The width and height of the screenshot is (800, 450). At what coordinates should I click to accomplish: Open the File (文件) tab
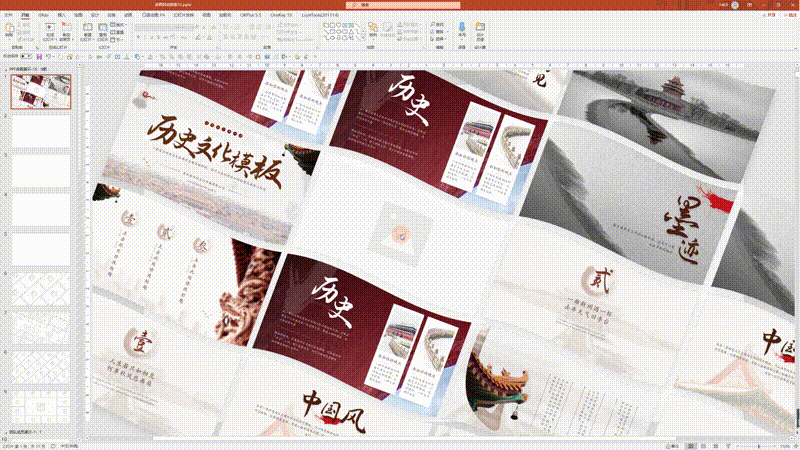9,15
